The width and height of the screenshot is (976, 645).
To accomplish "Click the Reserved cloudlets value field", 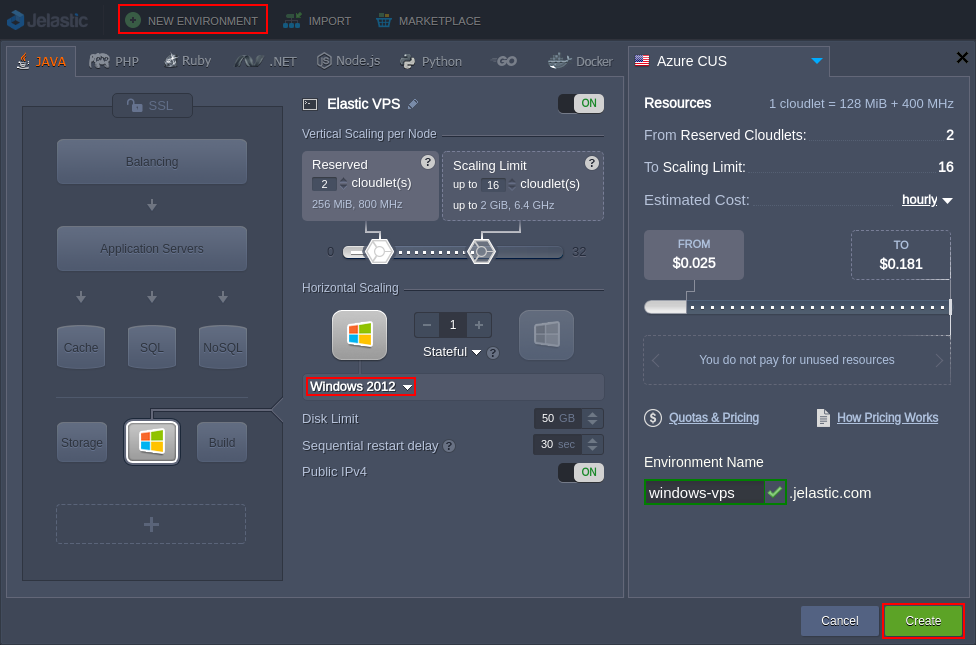I will tap(324, 184).
